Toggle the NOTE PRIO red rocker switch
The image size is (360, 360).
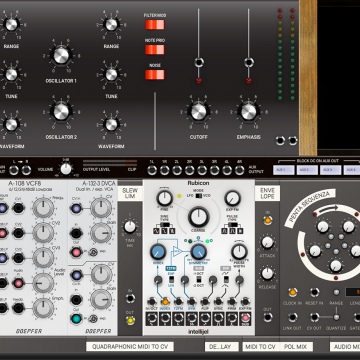155,49
